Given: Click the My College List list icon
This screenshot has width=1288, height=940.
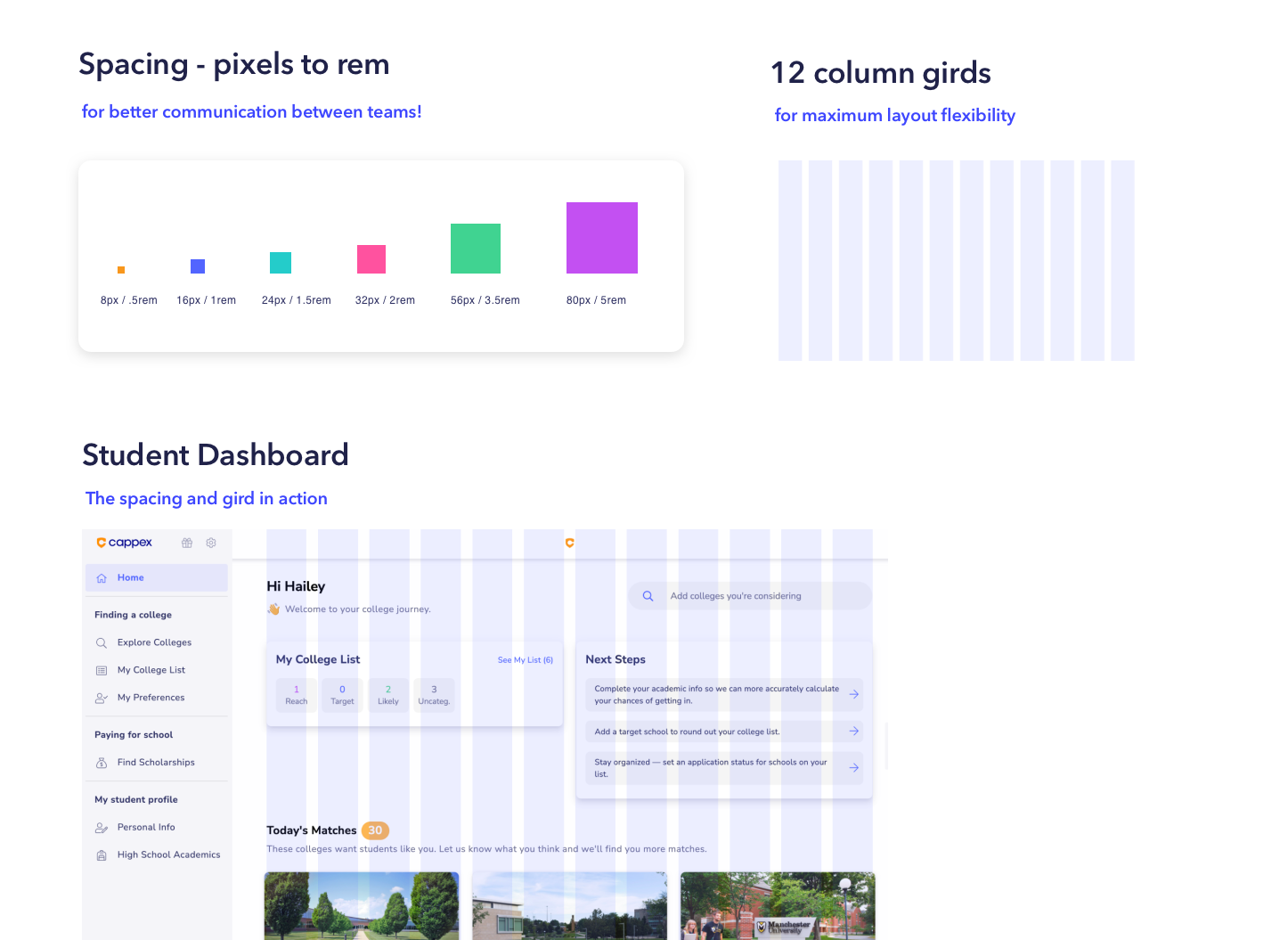Looking at the screenshot, I should (102, 670).
